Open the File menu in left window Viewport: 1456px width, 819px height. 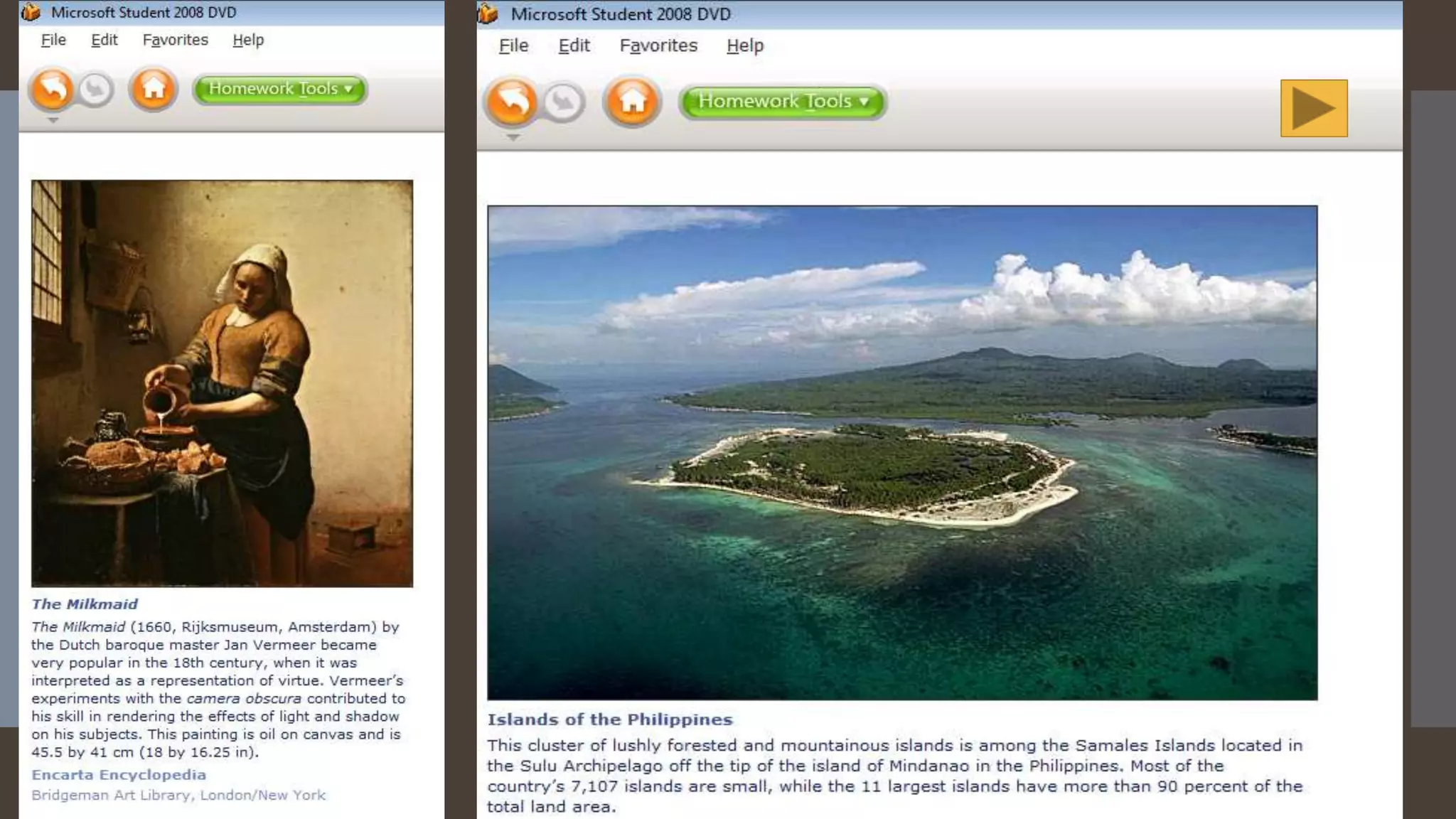tap(53, 40)
